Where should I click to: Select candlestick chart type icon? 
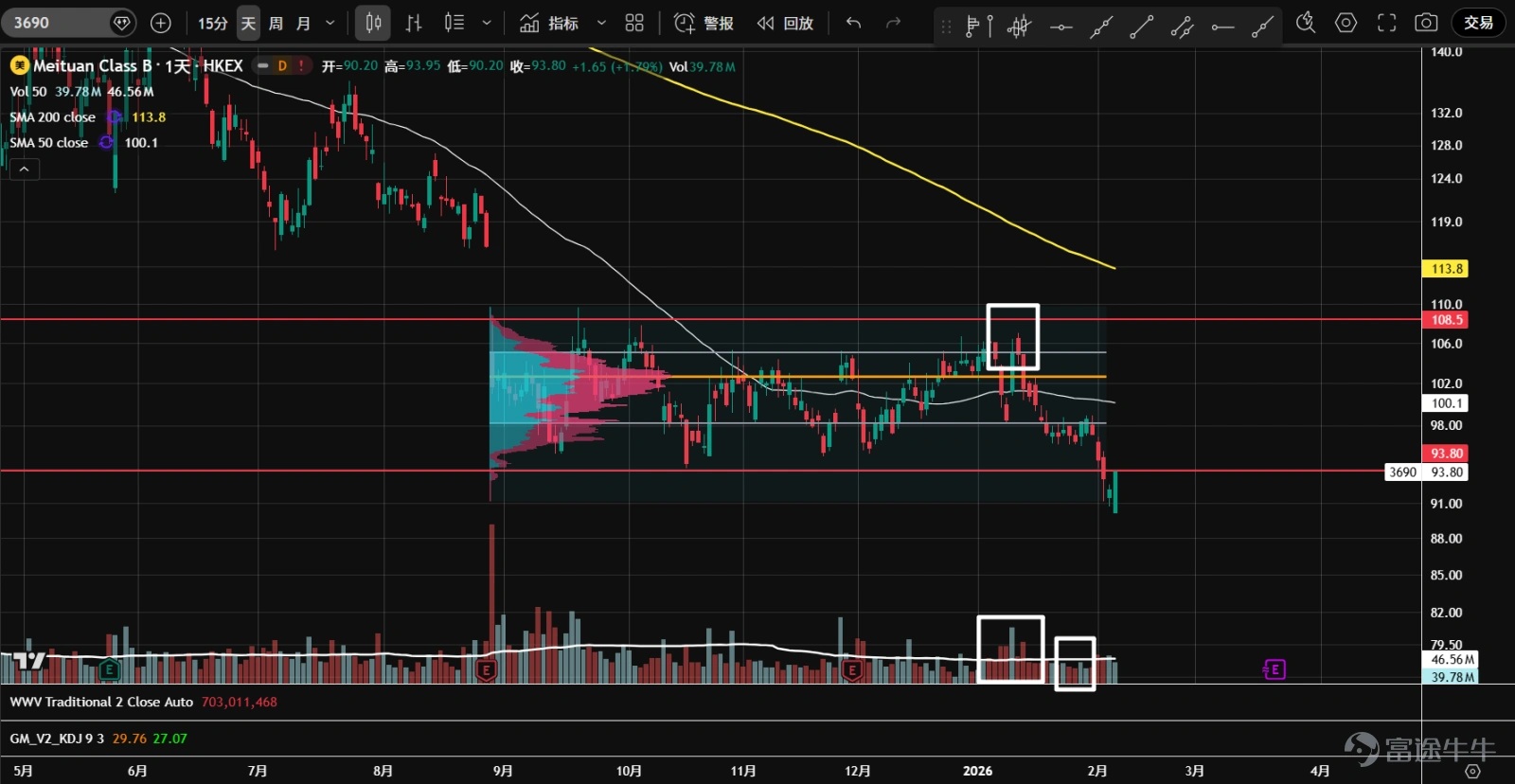(x=373, y=23)
